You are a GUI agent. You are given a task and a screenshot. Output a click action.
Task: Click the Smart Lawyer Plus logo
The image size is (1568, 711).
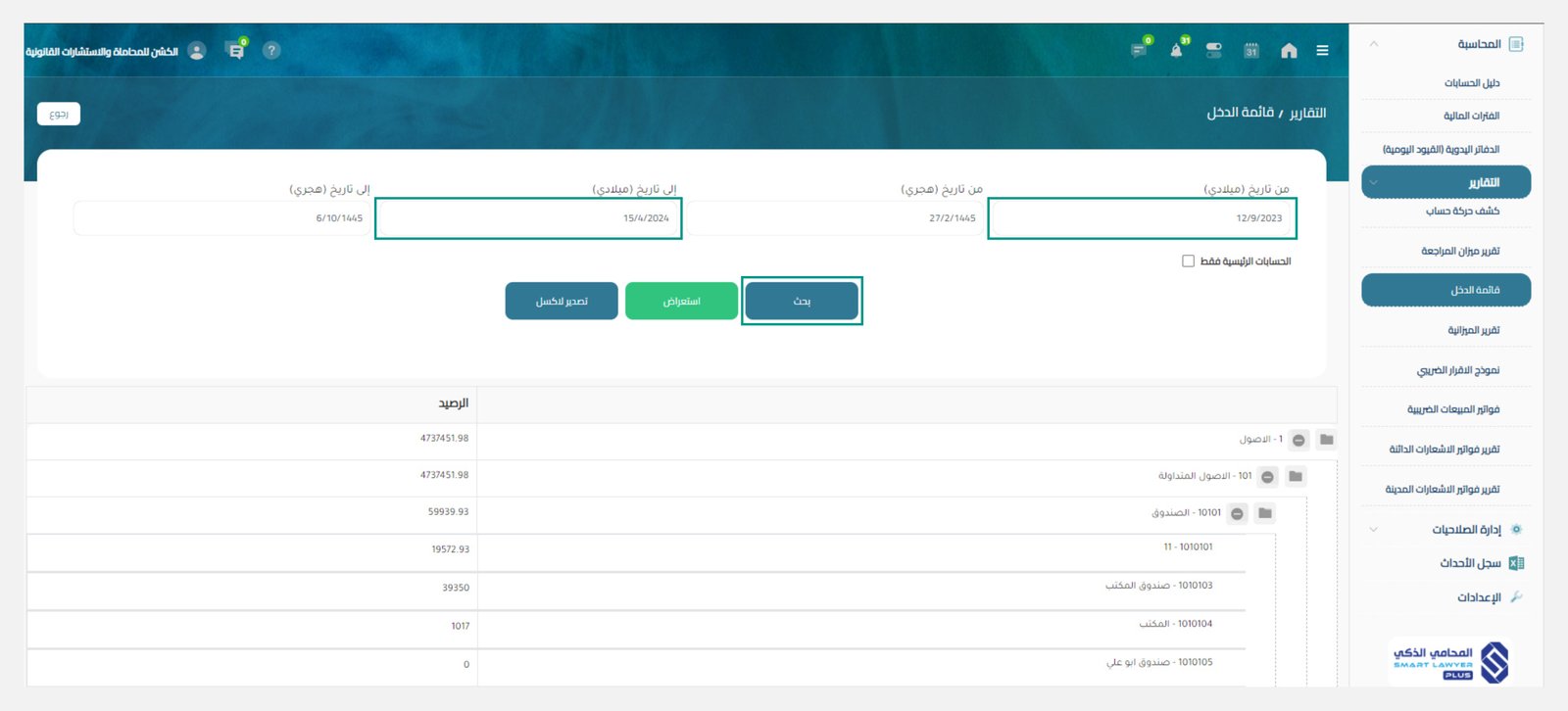1450,662
